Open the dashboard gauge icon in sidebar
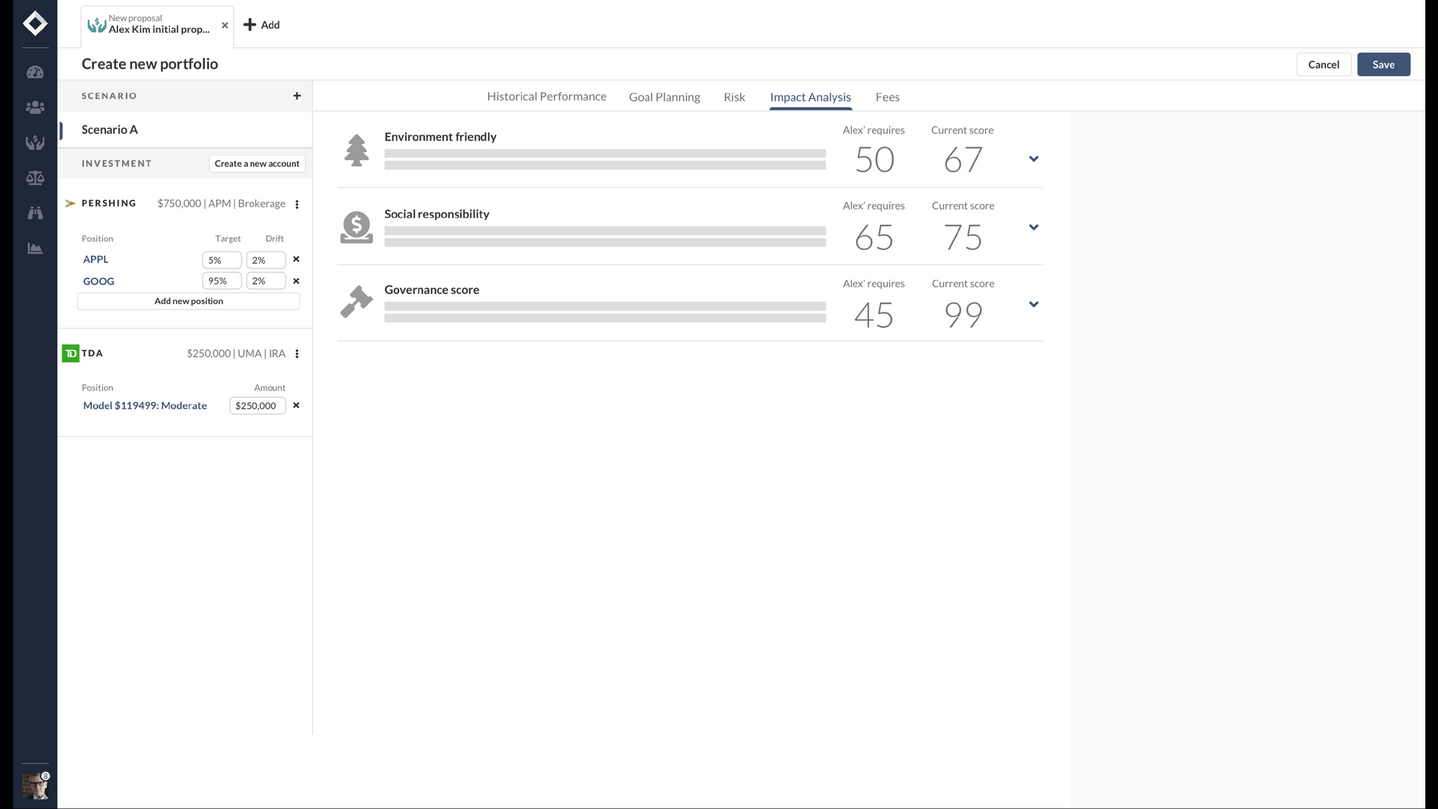The width and height of the screenshot is (1438, 809). (x=35, y=72)
